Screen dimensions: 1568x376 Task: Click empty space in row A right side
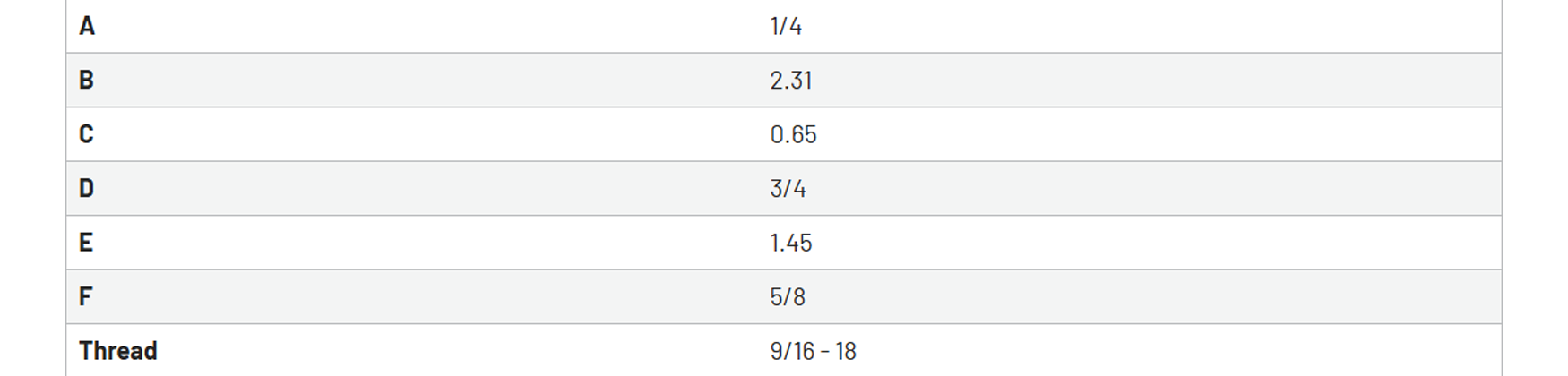pyautogui.click(x=1165, y=26)
